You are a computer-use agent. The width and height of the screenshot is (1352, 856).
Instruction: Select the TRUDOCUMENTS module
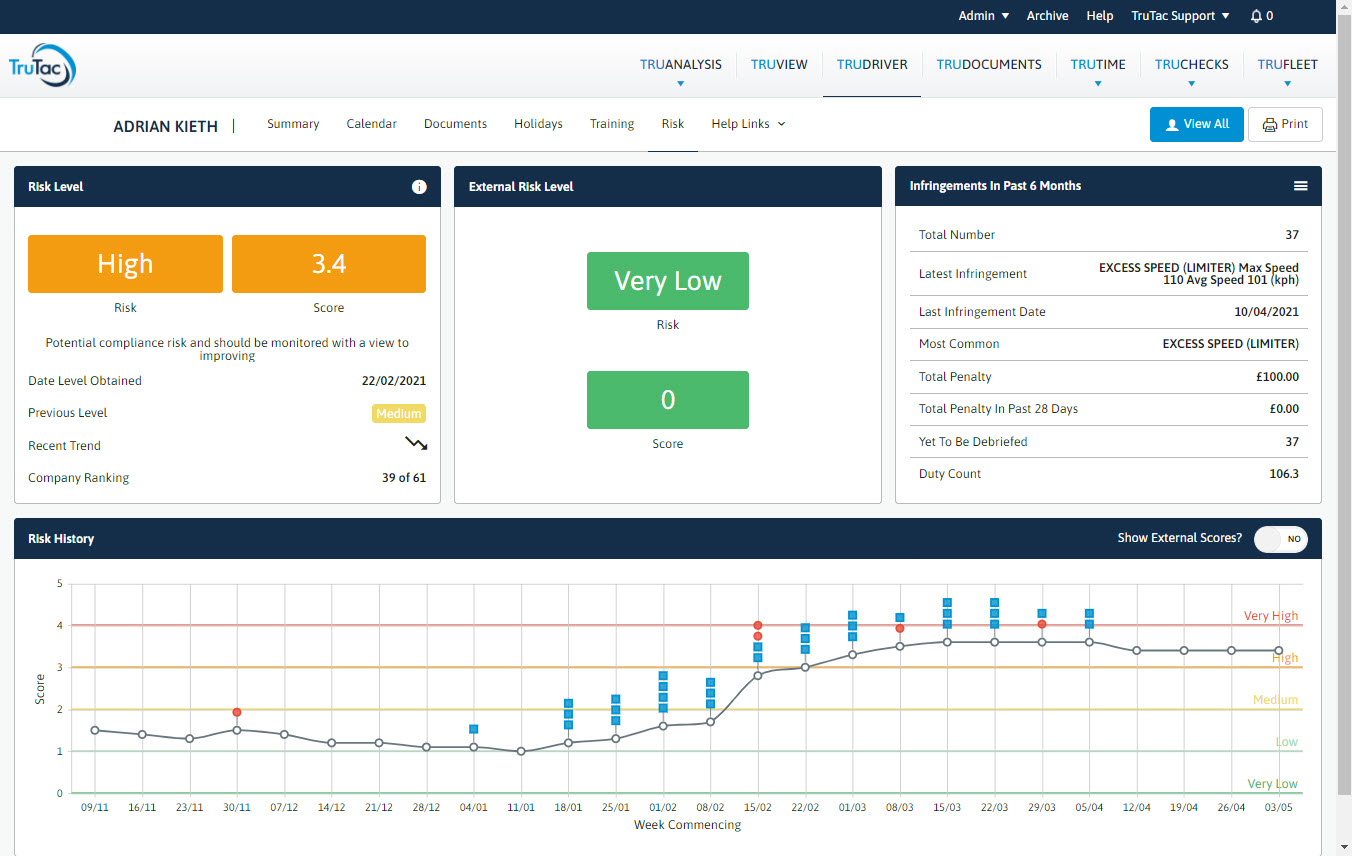coord(989,64)
